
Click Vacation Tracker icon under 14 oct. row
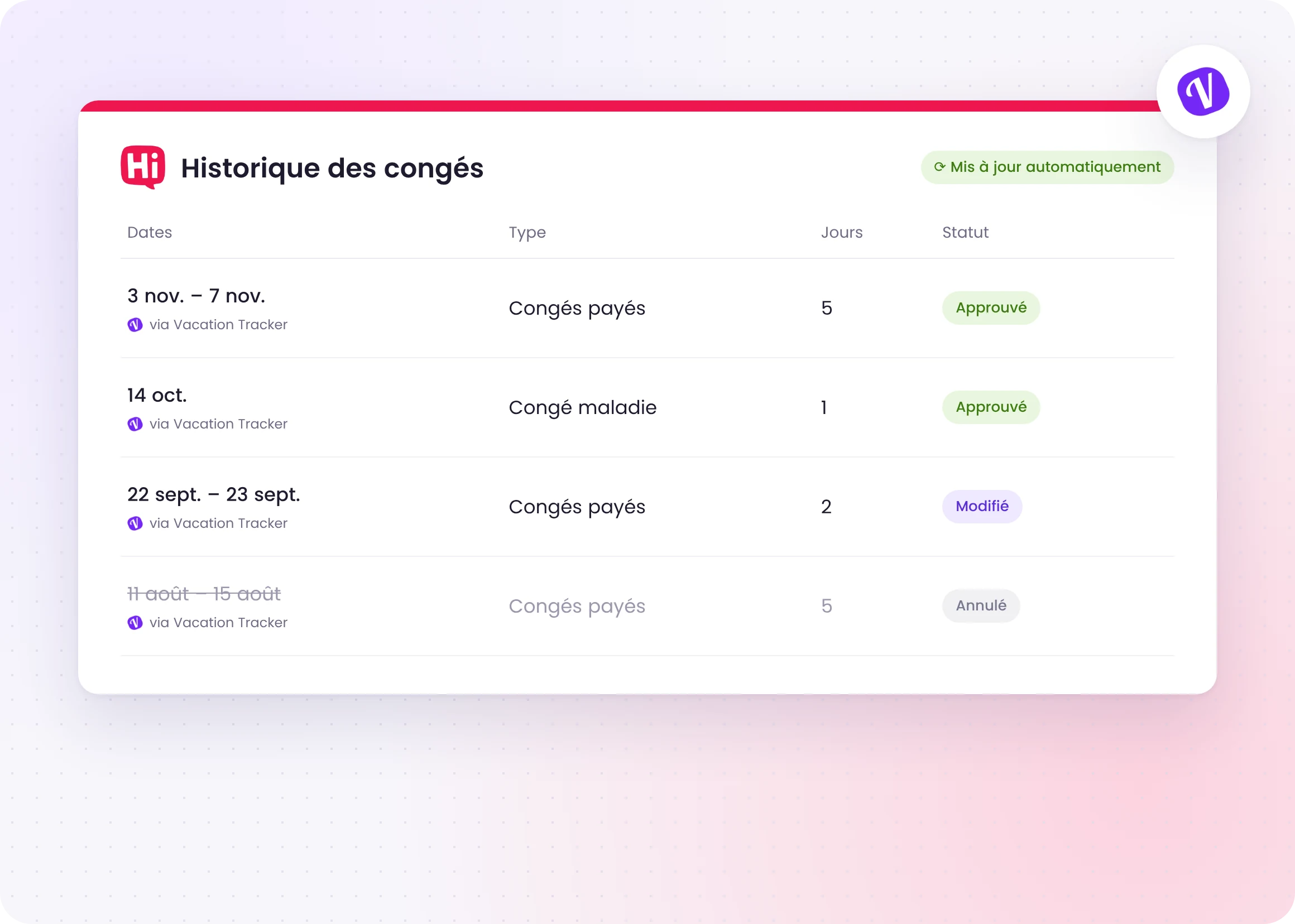pyautogui.click(x=135, y=425)
